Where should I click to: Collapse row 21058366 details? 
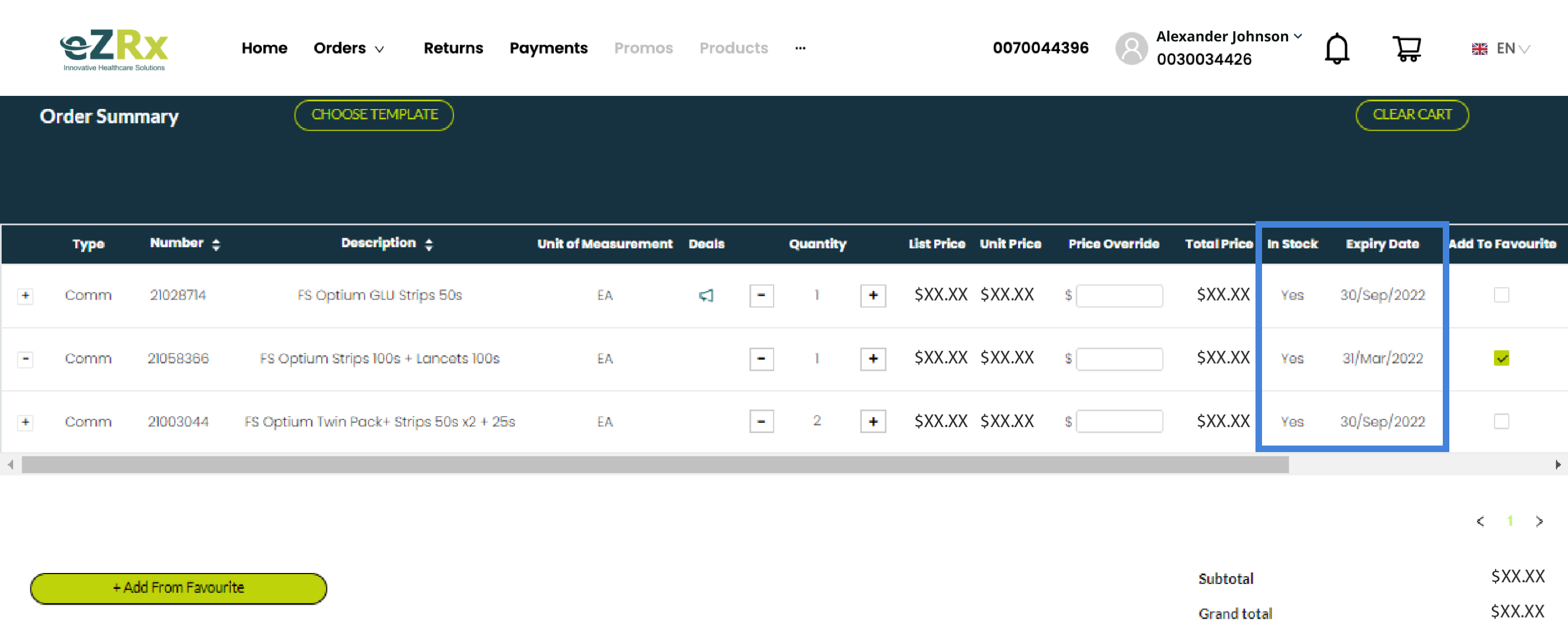(x=25, y=358)
